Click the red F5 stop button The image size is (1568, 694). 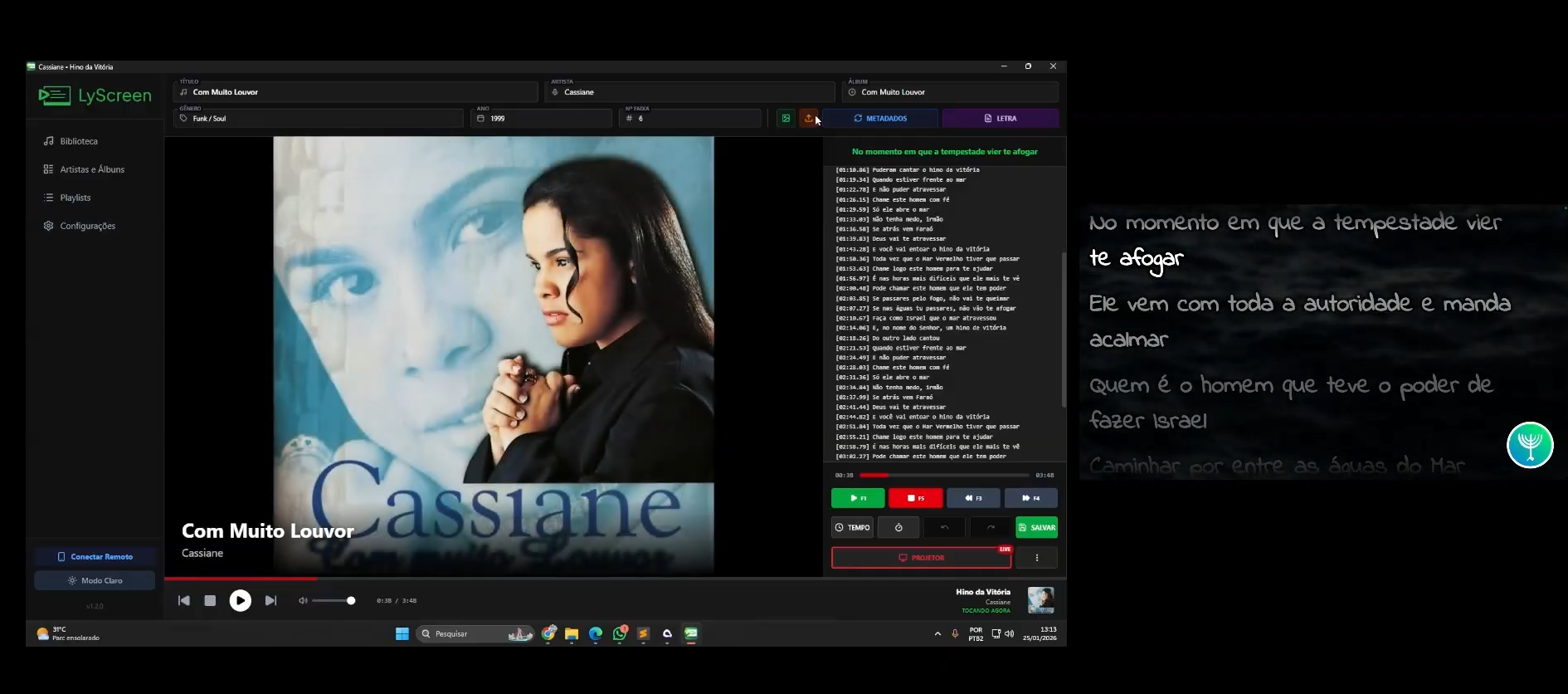tap(916, 498)
